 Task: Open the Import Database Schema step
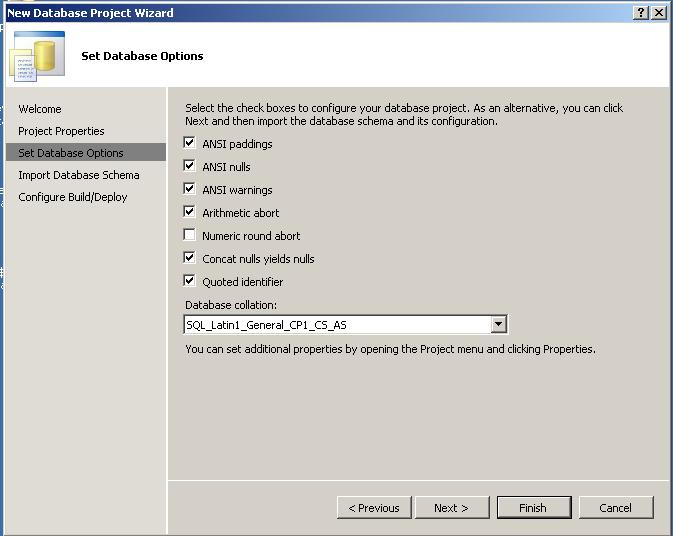tap(79, 175)
